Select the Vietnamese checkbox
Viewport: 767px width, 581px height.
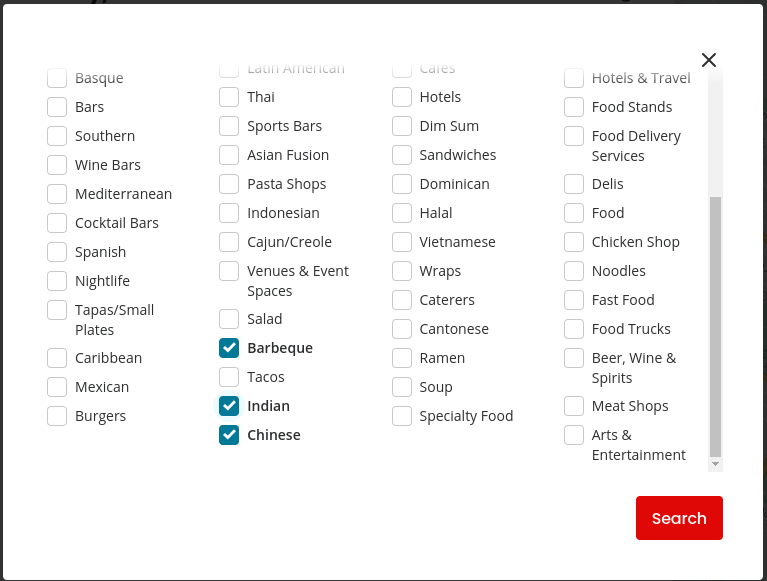coord(402,242)
